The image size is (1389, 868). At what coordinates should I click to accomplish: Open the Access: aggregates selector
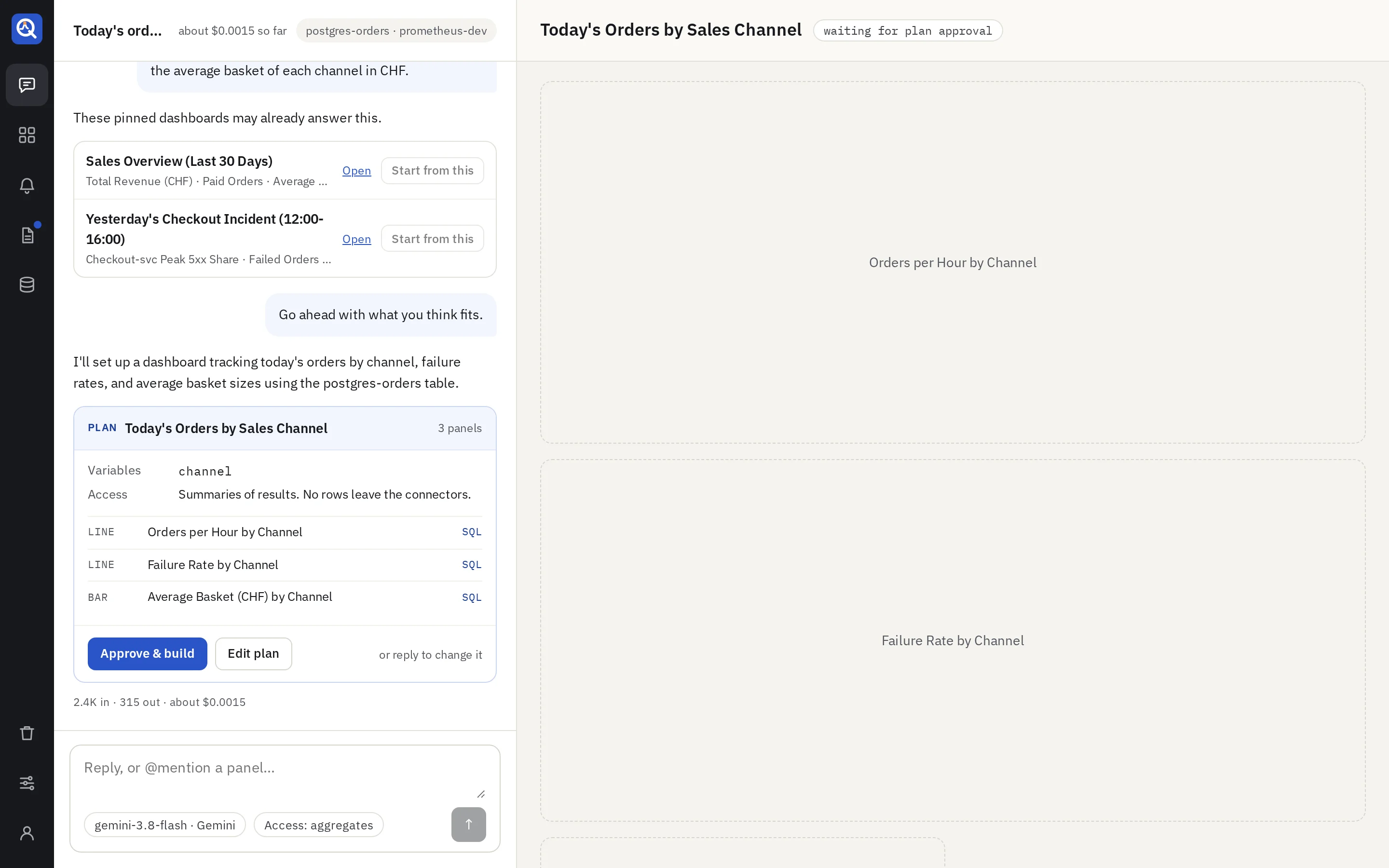click(x=318, y=825)
